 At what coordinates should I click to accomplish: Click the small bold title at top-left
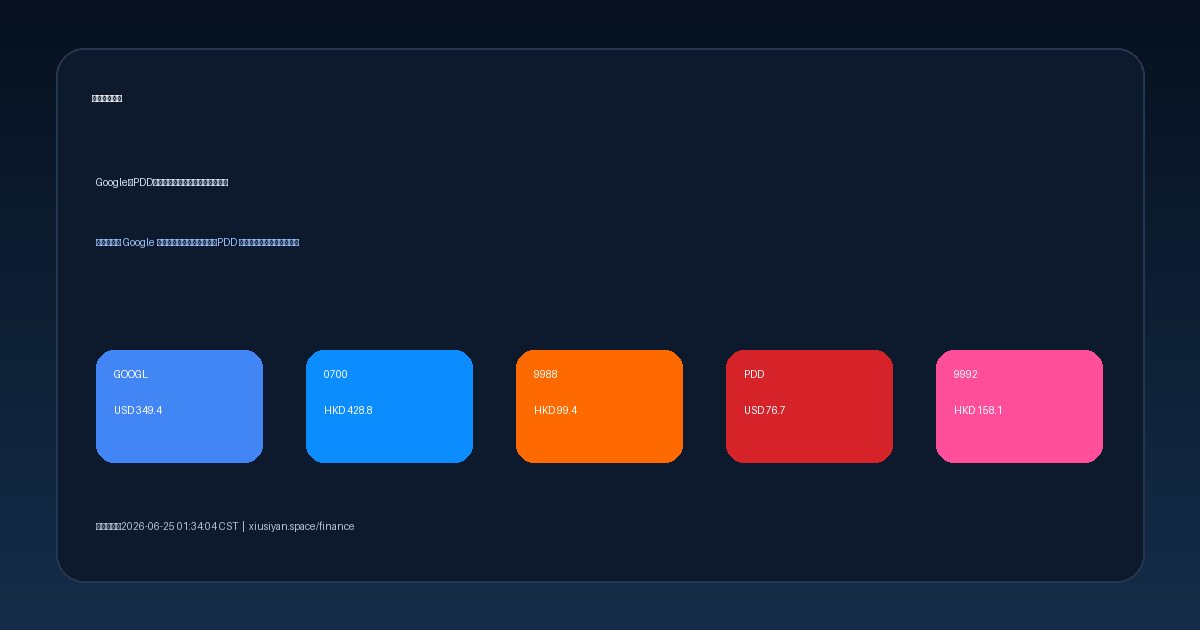coord(107,98)
